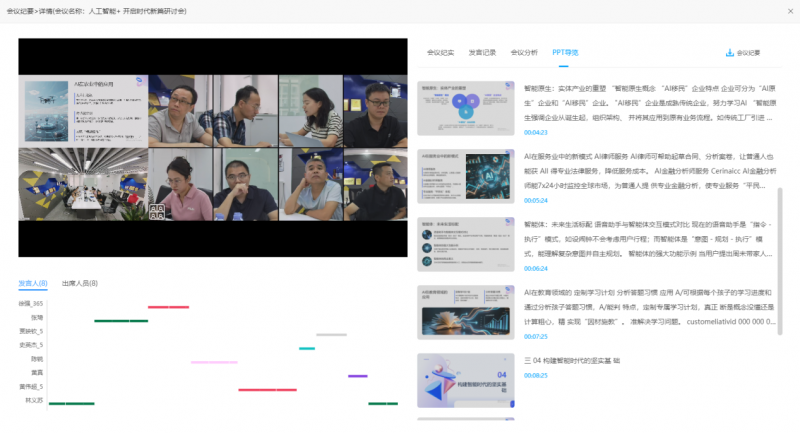Show the 出席人员(8) attendee list
This screenshot has width=800, height=433.
(80, 284)
